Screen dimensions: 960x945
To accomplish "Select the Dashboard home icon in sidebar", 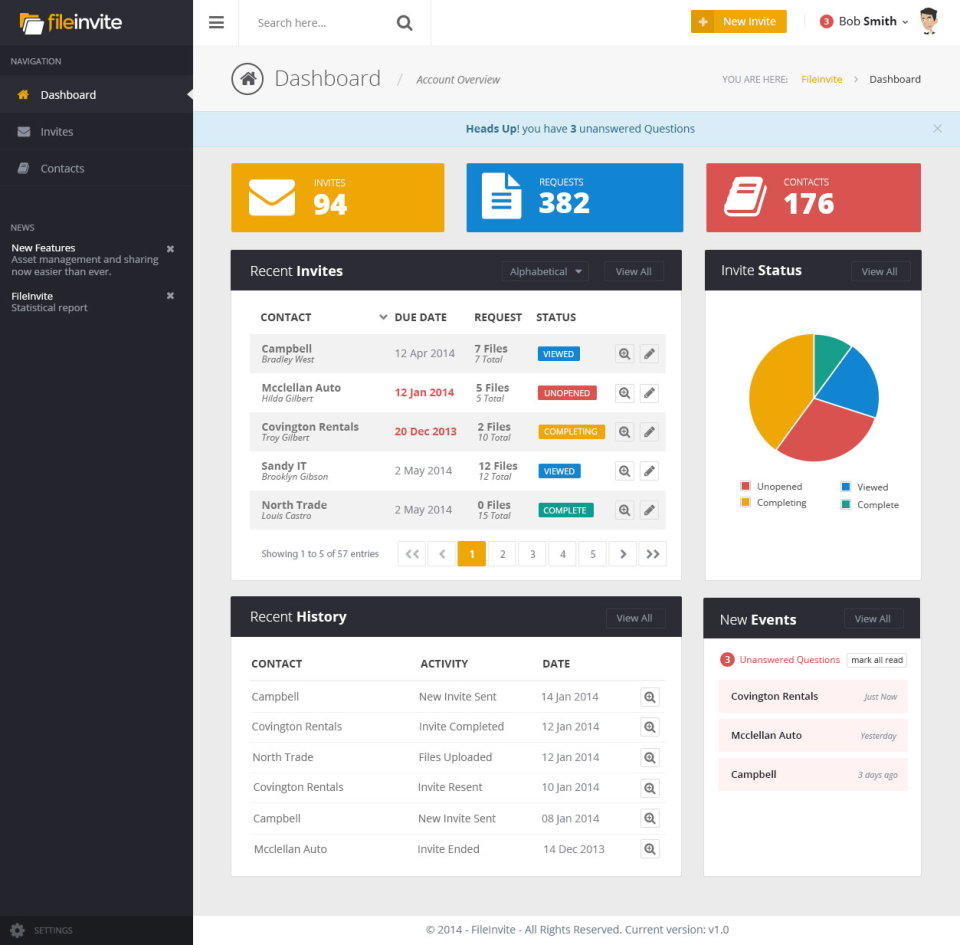I will click(x=22, y=94).
